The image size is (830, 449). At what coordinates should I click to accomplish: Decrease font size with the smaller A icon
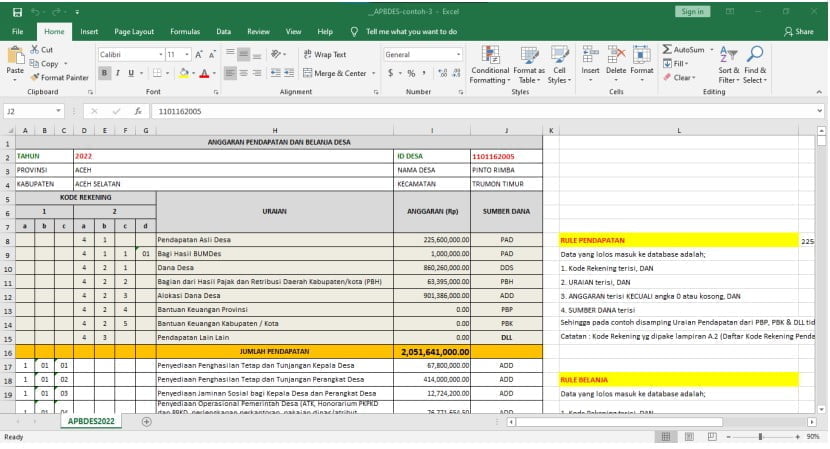212,55
